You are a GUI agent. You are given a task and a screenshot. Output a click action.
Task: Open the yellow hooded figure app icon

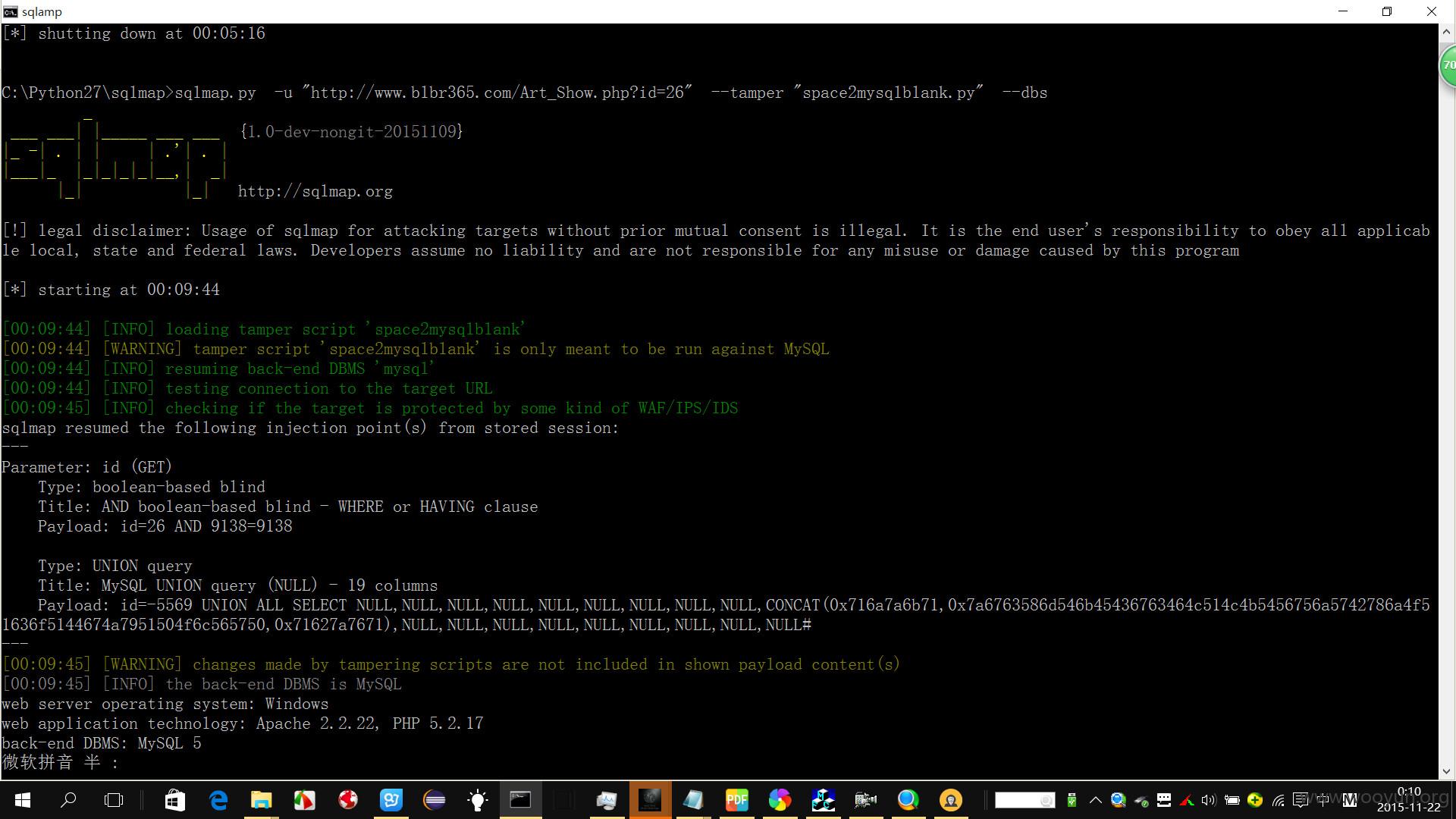tap(951, 800)
